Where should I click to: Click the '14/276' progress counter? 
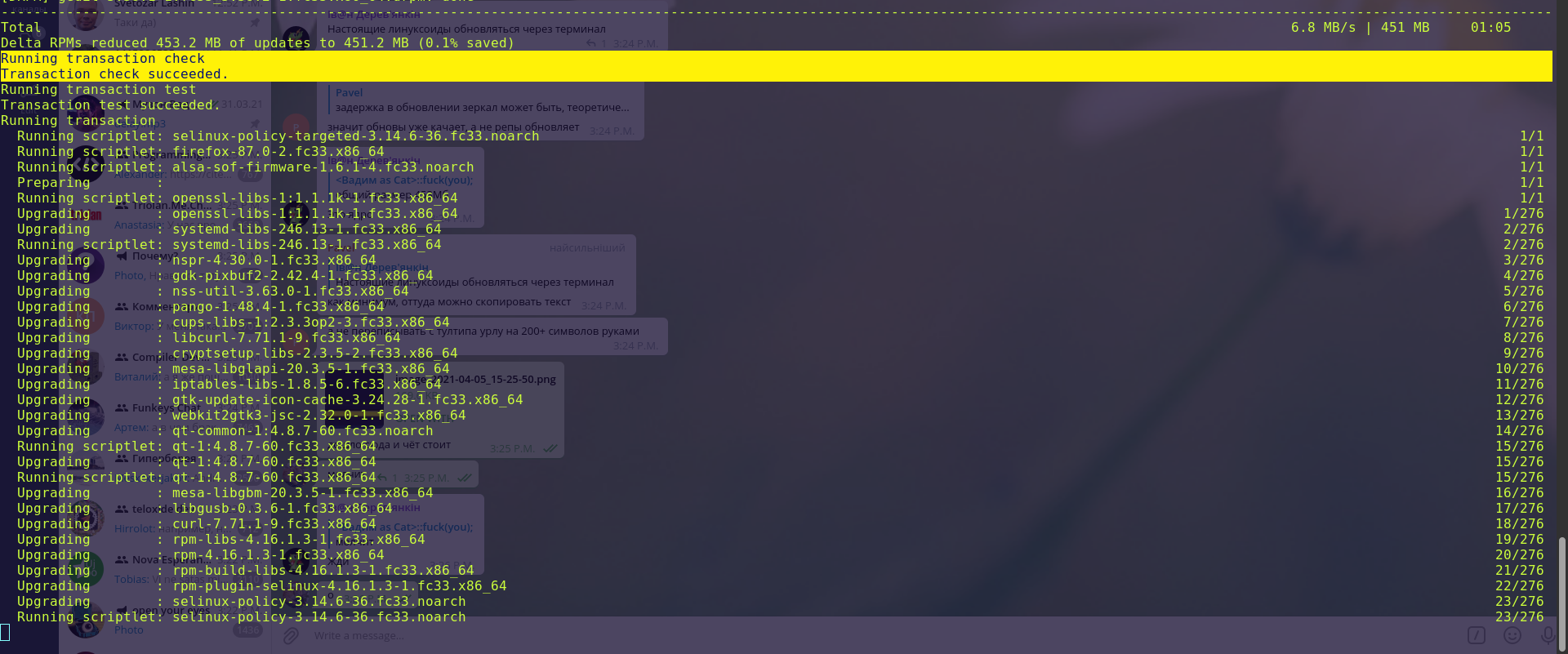tap(1520, 431)
